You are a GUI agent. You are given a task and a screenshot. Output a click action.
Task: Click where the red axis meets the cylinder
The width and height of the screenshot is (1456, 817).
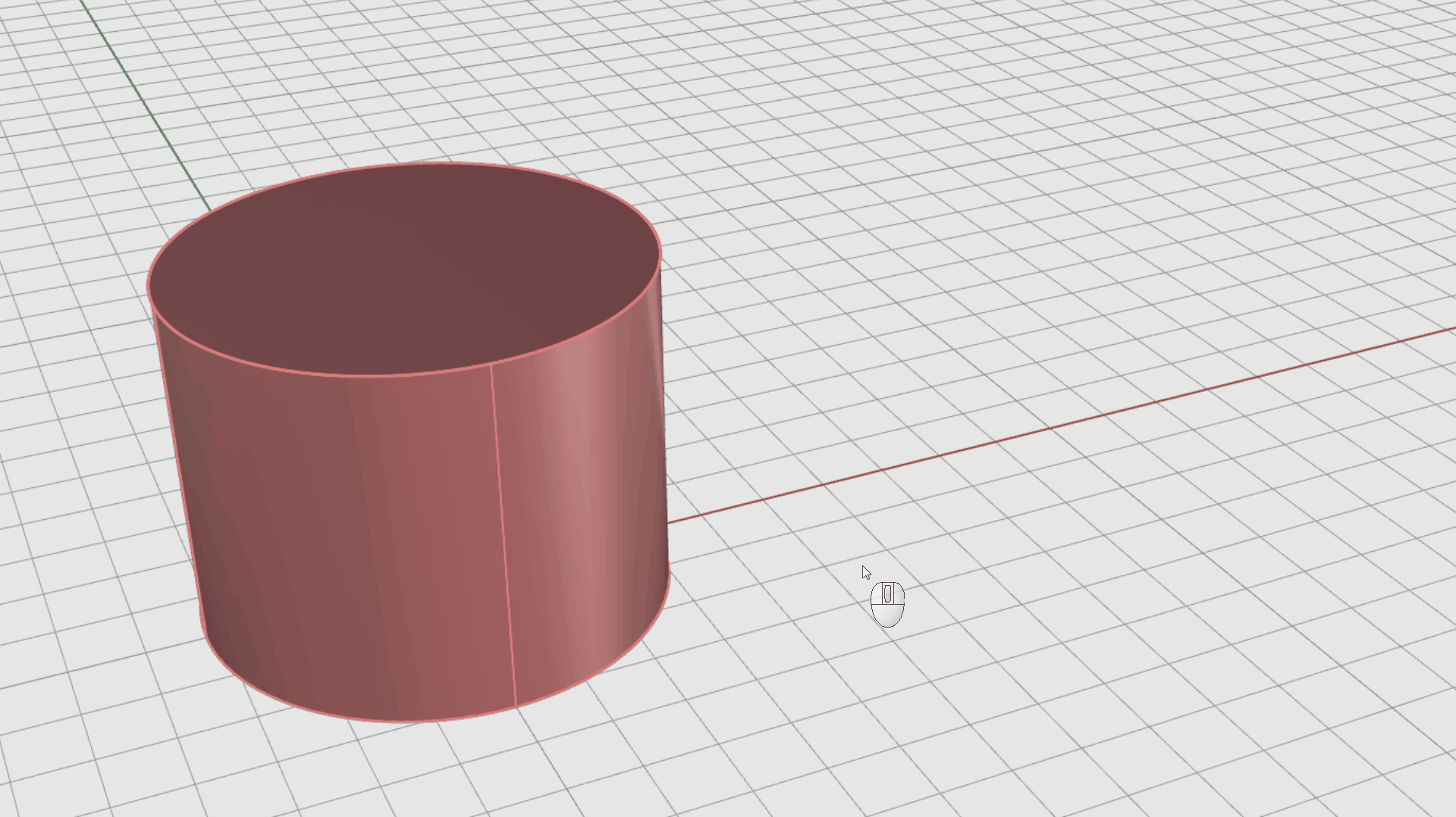(668, 522)
